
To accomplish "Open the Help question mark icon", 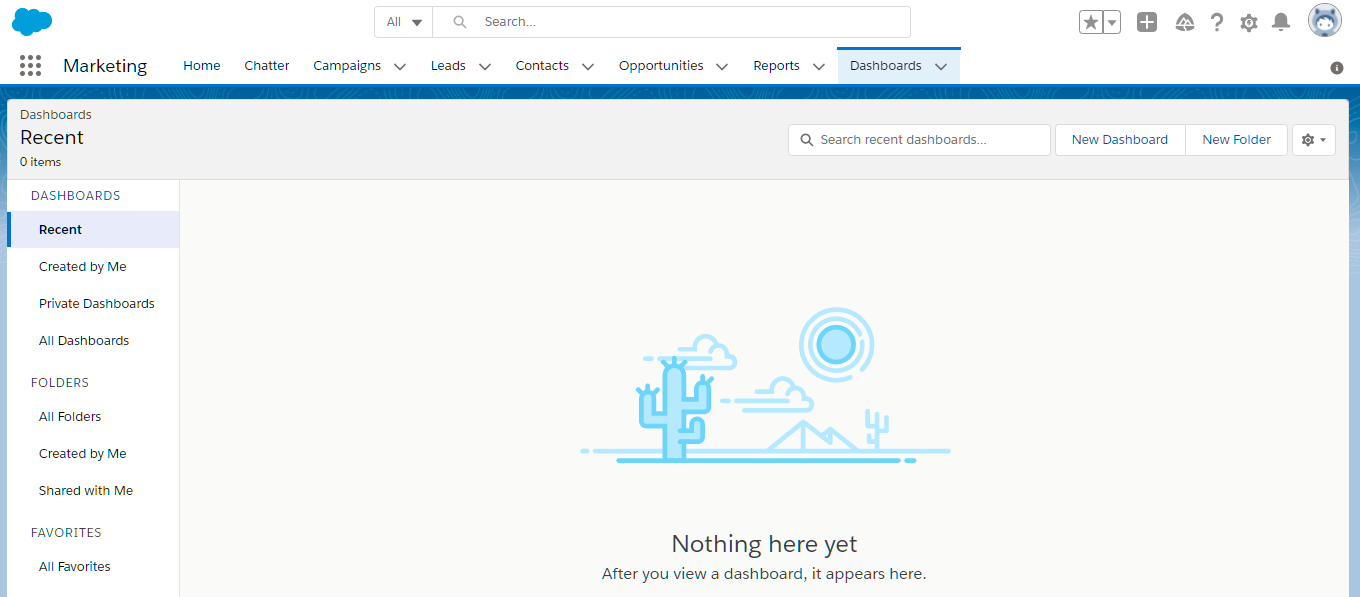I will click(1217, 22).
